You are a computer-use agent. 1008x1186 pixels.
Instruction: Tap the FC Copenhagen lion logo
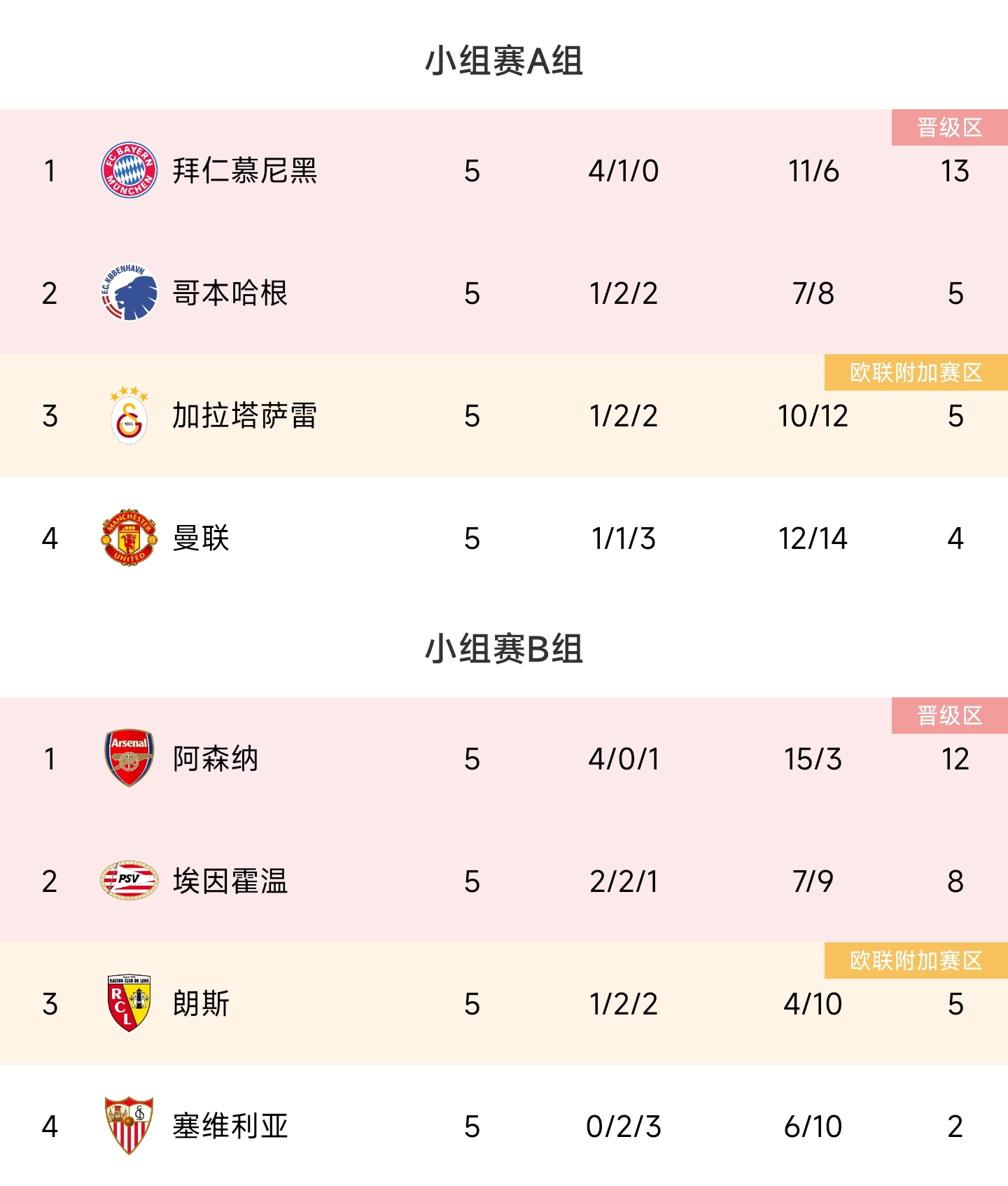click(129, 293)
